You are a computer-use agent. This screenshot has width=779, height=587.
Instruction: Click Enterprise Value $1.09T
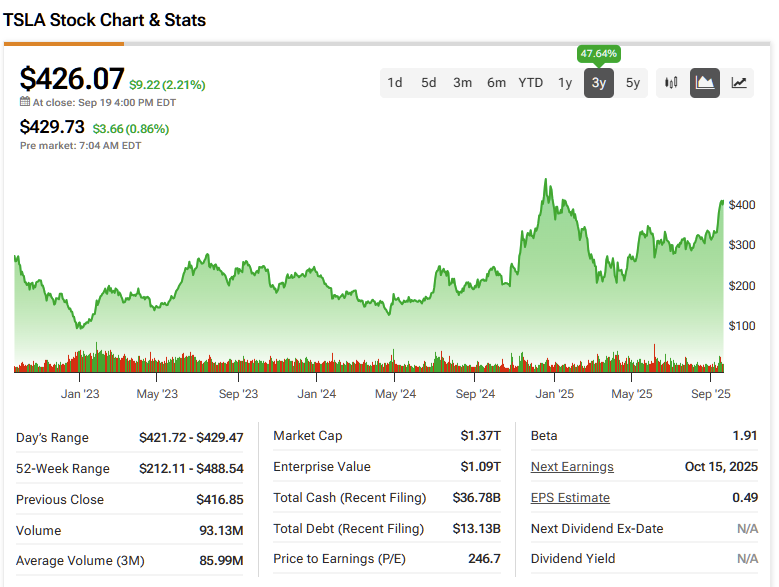click(480, 467)
